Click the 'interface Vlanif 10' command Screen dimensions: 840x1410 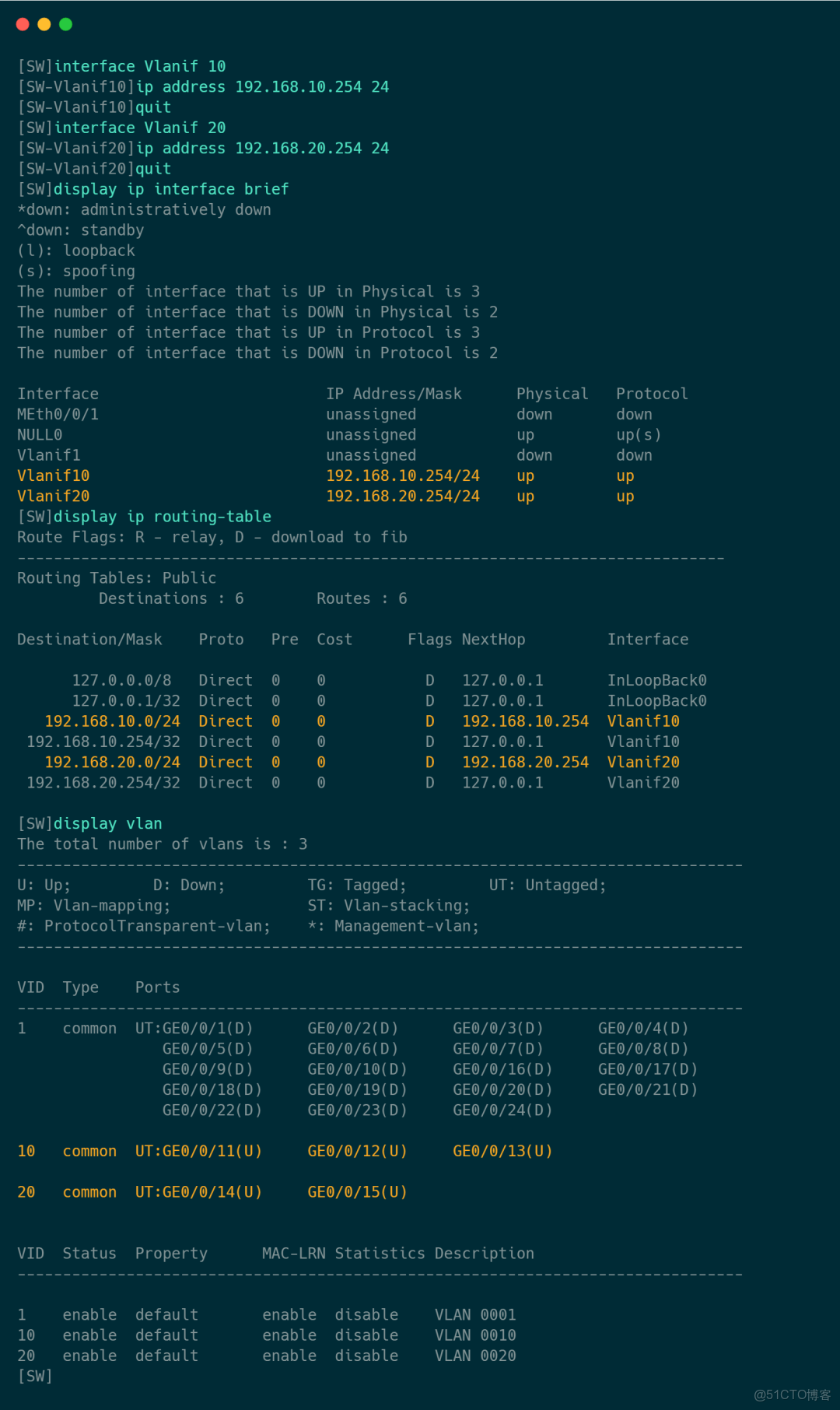140,66
